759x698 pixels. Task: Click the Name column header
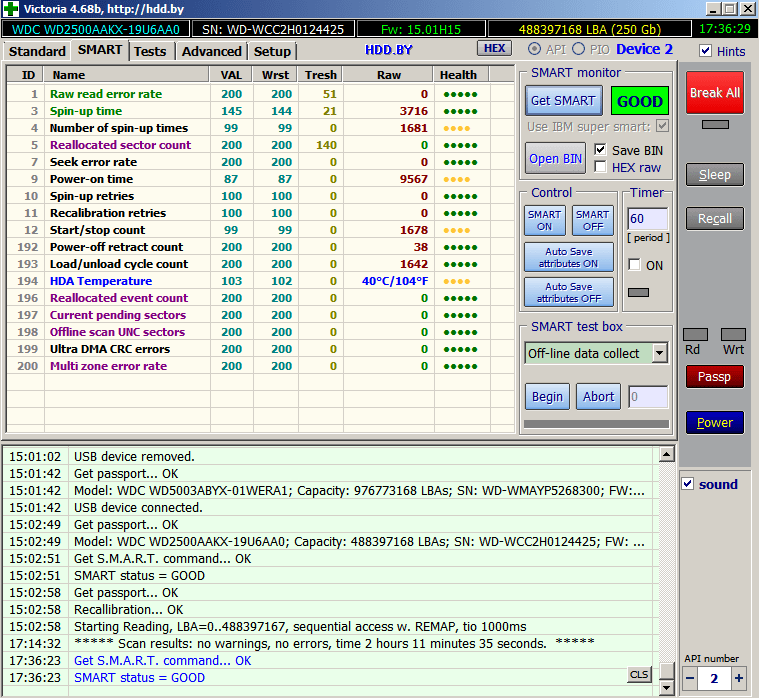click(x=126, y=75)
